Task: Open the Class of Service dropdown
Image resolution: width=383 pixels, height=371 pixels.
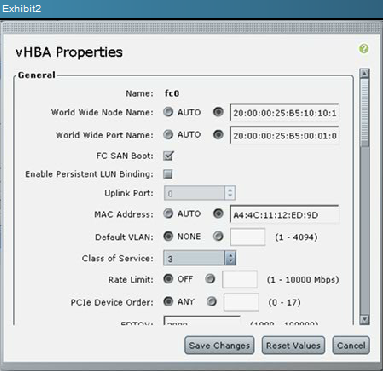Action: [x=200, y=258]
